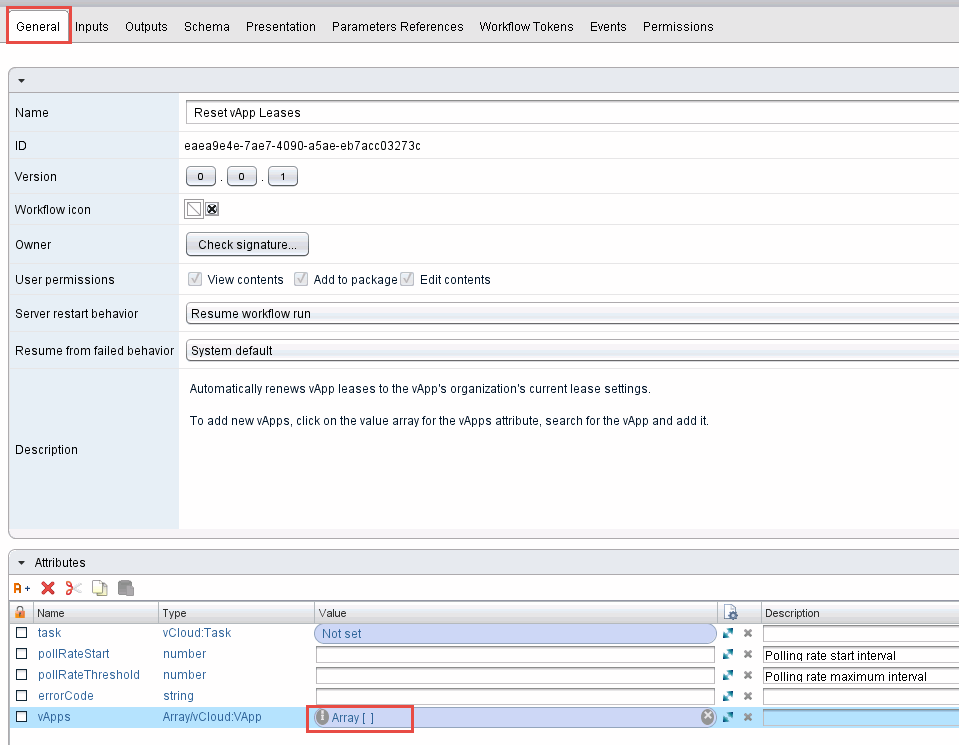Click the scissors Cut icon
The height and width of the screenshot is (745, 959).
tap(73, 588)
